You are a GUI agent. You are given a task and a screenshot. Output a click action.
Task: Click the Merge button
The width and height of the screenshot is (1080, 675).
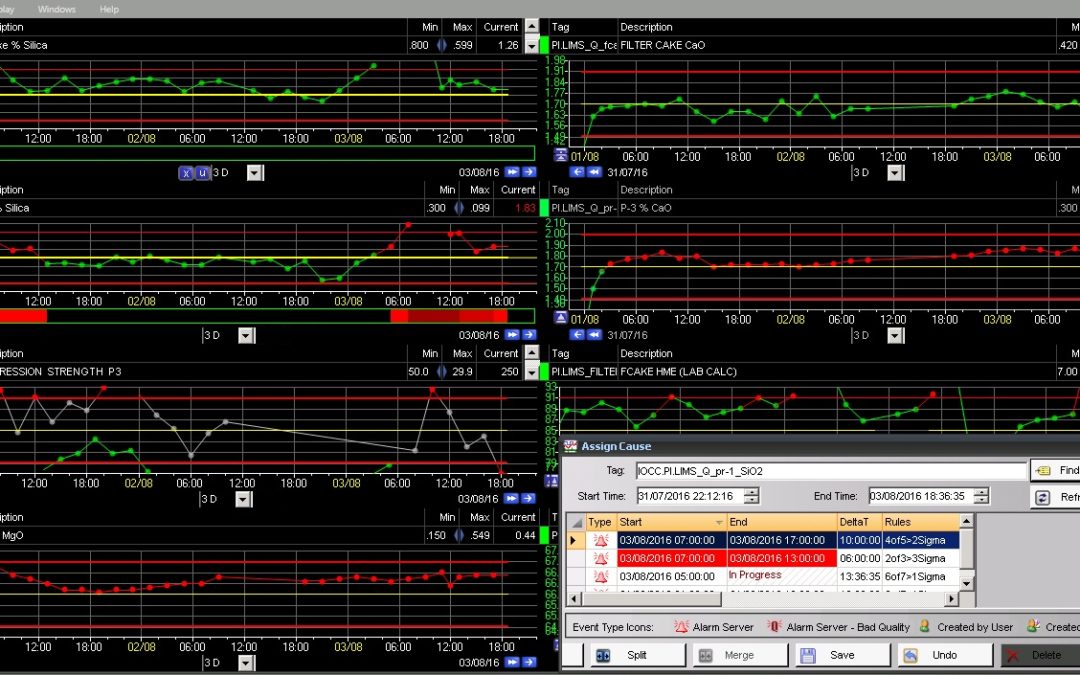(x=738, y=655)
